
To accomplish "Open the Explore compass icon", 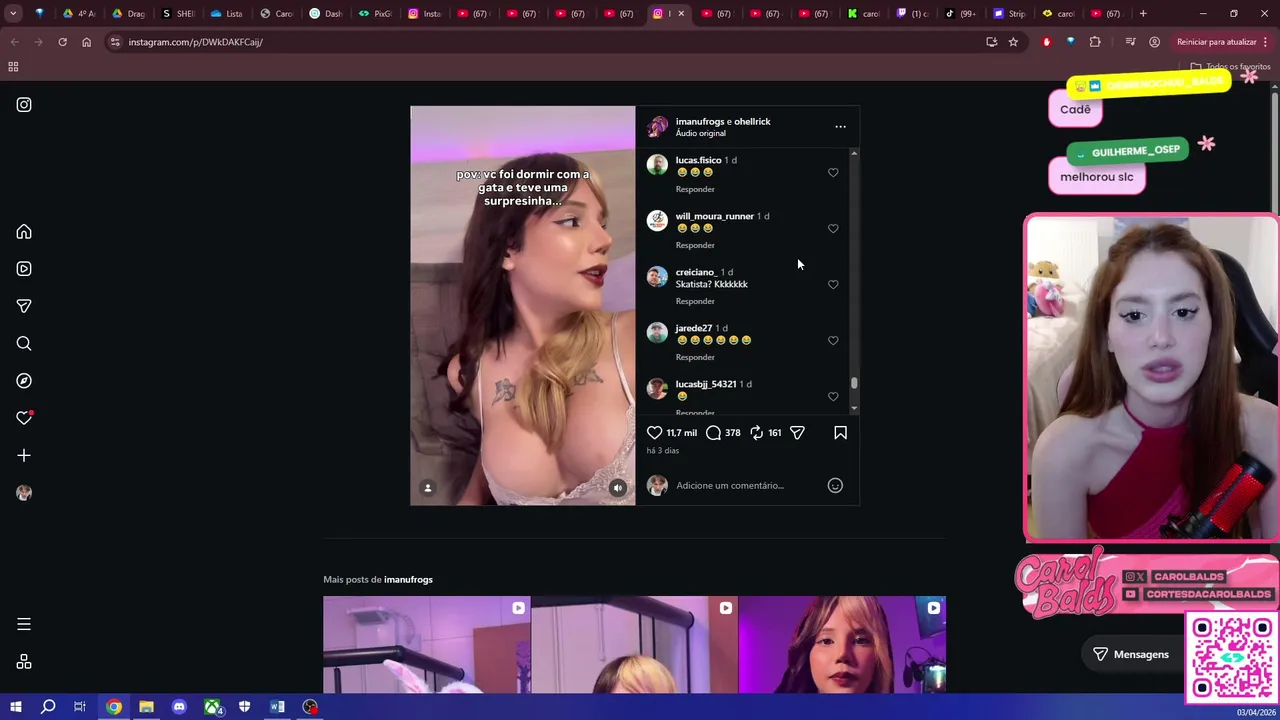I will tap(24, 381).
